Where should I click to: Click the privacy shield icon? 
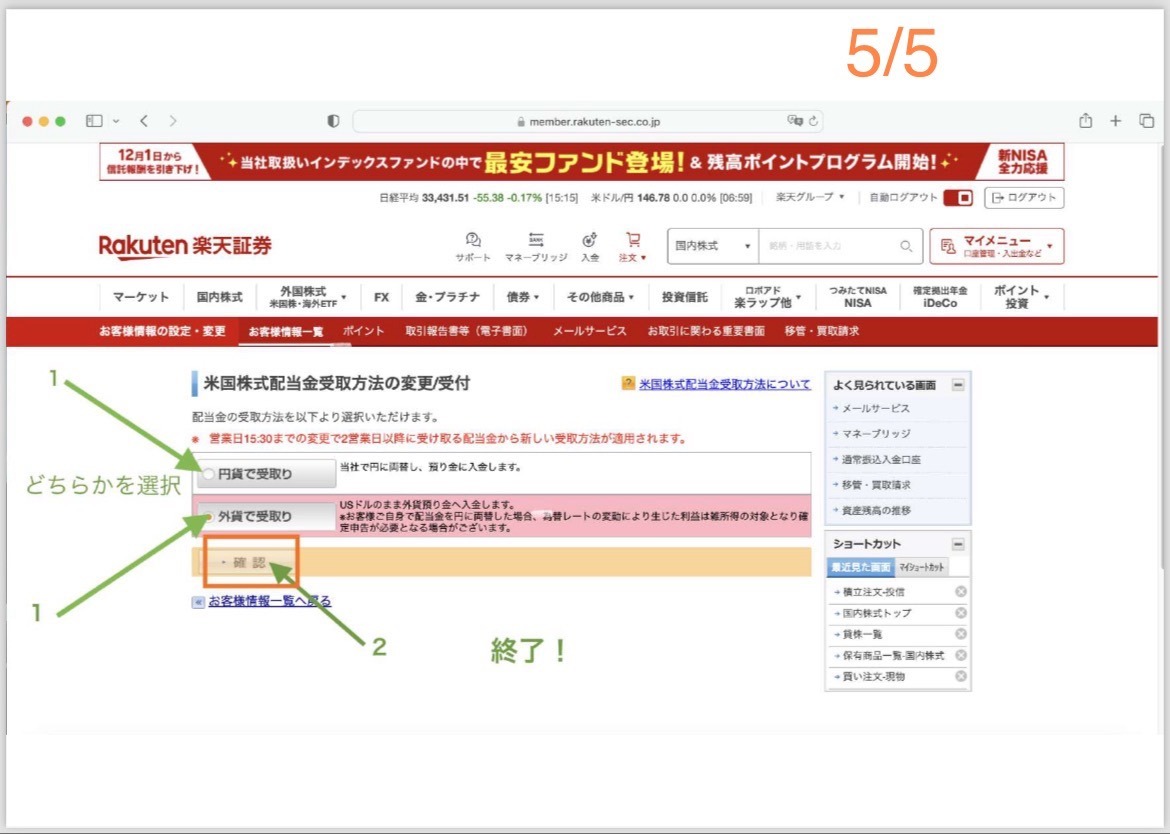[334, 121]
